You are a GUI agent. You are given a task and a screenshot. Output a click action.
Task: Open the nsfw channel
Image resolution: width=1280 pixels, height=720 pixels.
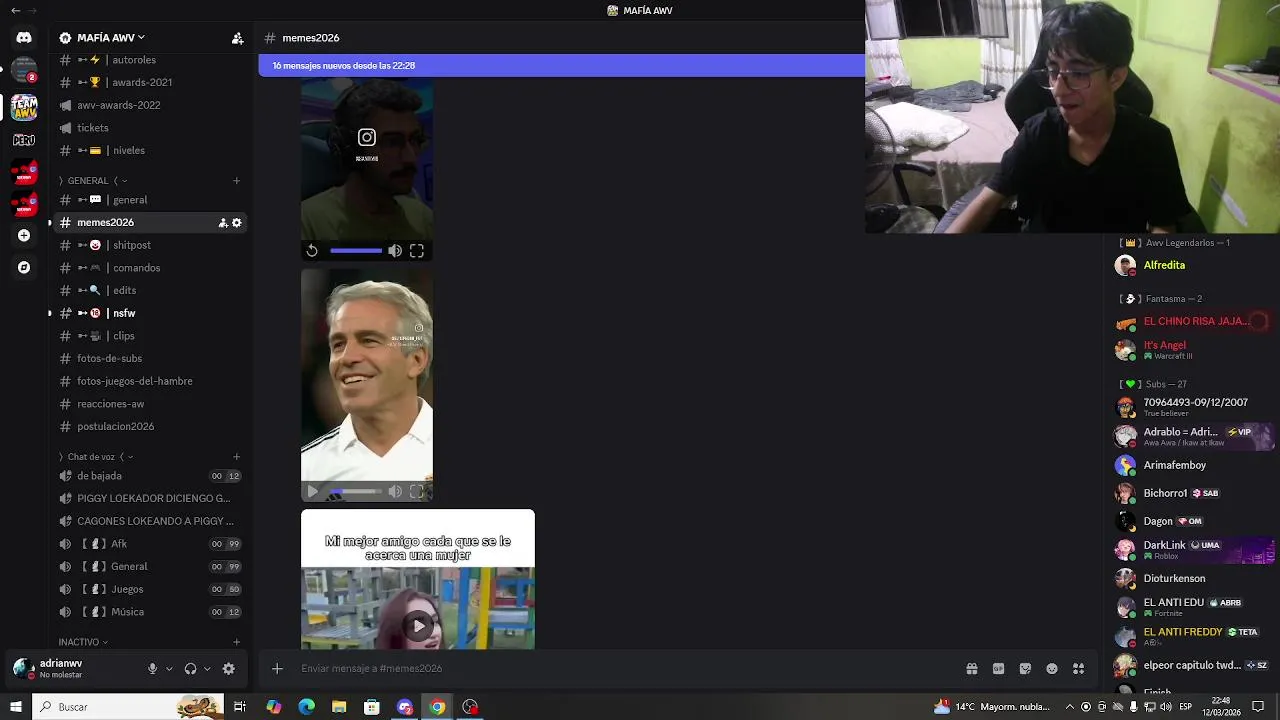pos(150,313)
